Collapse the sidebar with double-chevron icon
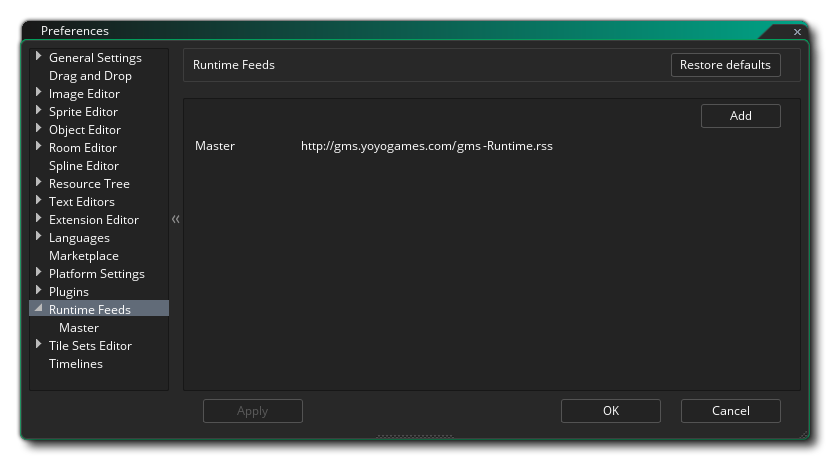 pyautogui.click(x=175, y=219)
